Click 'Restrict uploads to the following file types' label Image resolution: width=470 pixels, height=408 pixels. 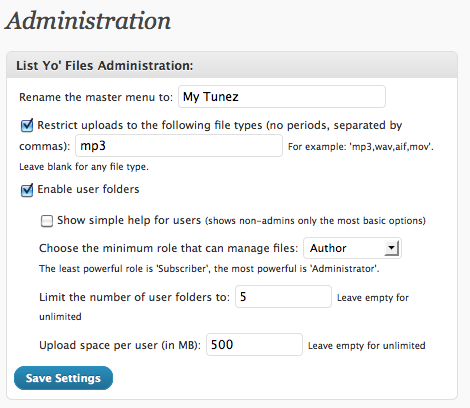coord(150,125)
